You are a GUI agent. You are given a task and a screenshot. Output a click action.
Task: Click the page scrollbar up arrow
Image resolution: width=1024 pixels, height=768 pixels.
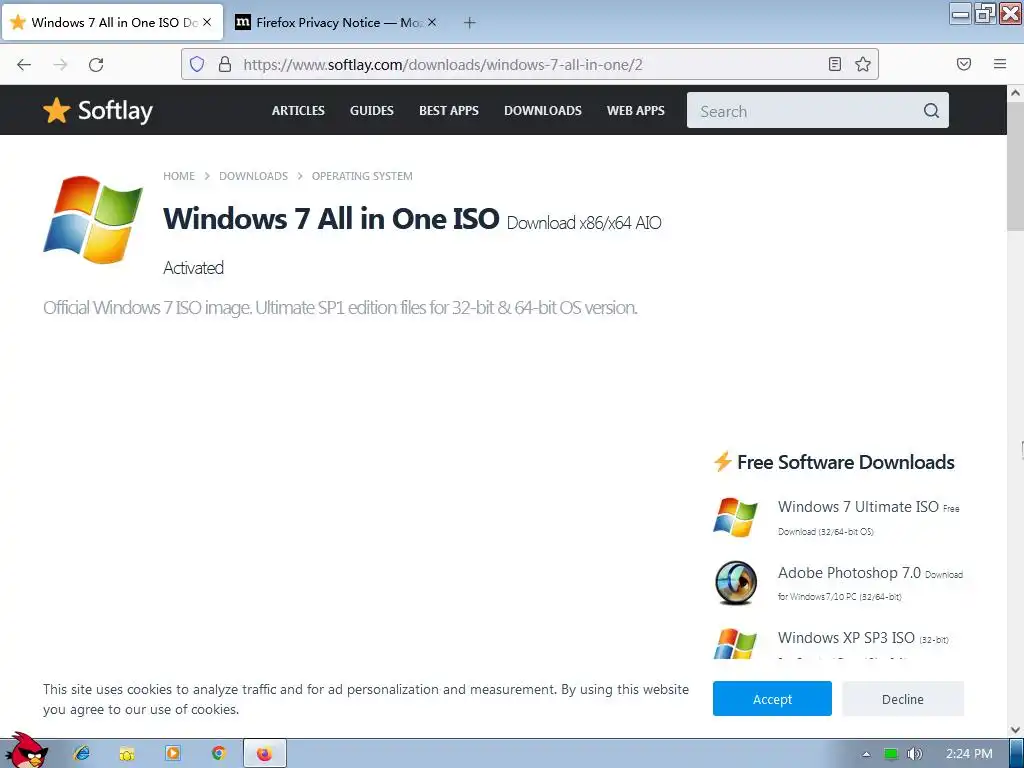point(1015,93)
